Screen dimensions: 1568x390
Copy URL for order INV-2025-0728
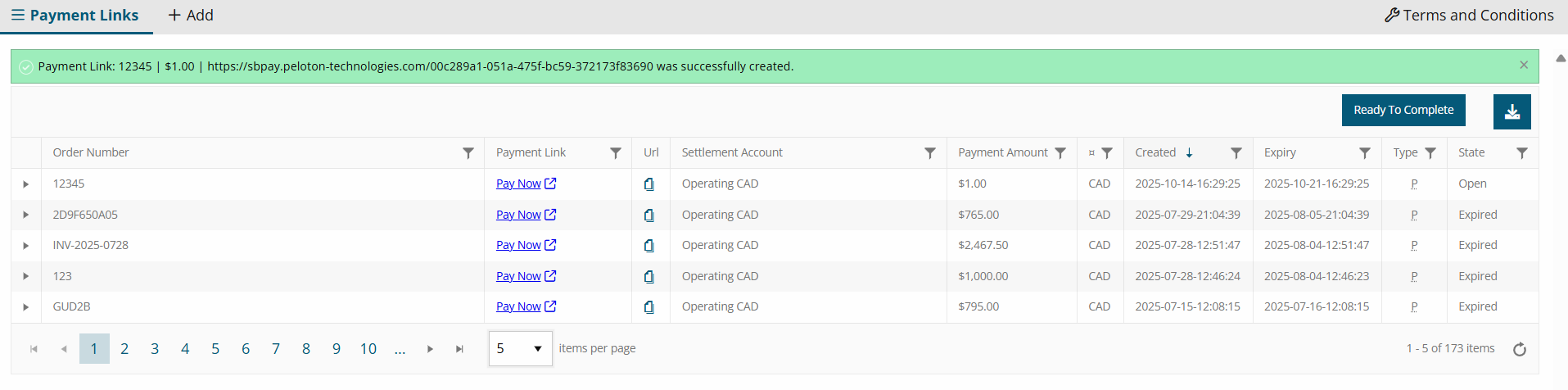648,246
